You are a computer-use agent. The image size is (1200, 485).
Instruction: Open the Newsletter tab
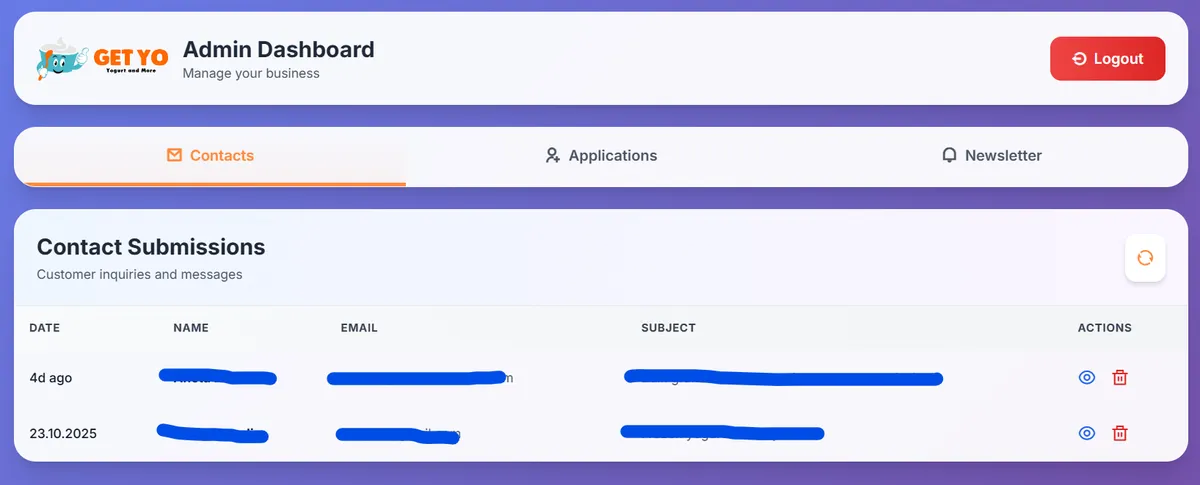click(x=991, y=156)
